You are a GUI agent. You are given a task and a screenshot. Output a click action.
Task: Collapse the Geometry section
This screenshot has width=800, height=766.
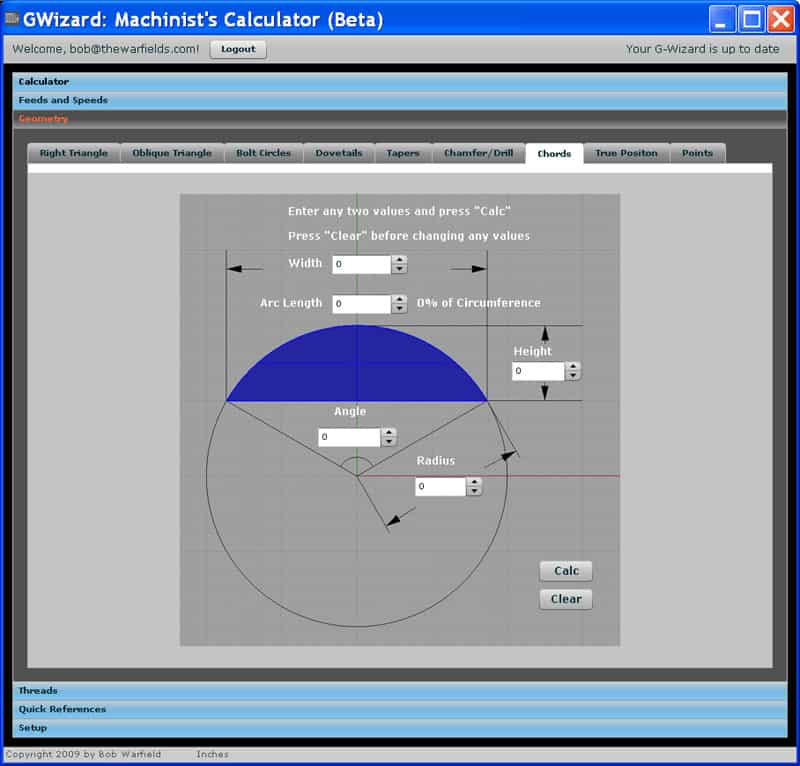coord(44,118)
